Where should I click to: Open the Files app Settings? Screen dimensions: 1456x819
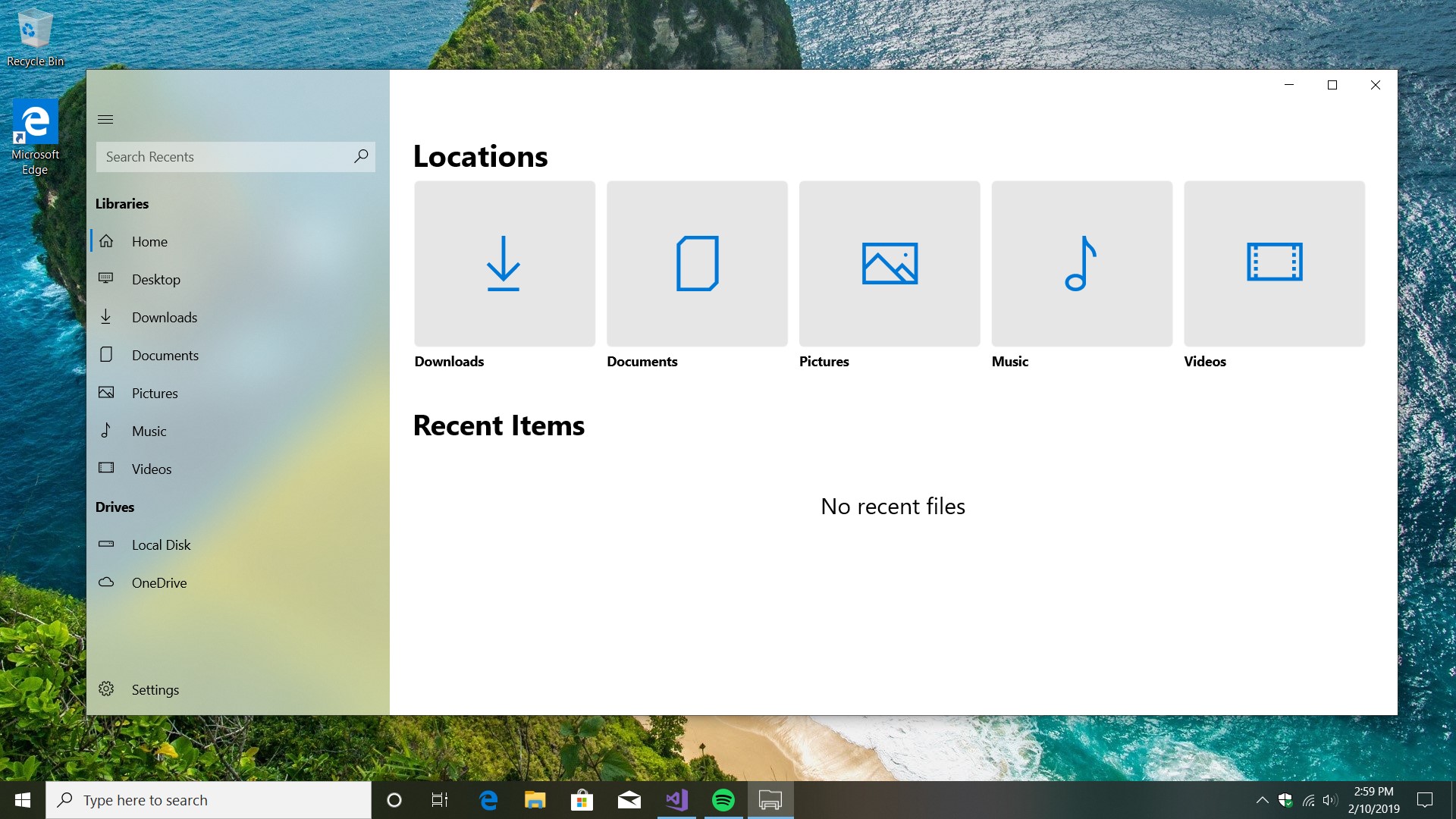coord(155,689)
